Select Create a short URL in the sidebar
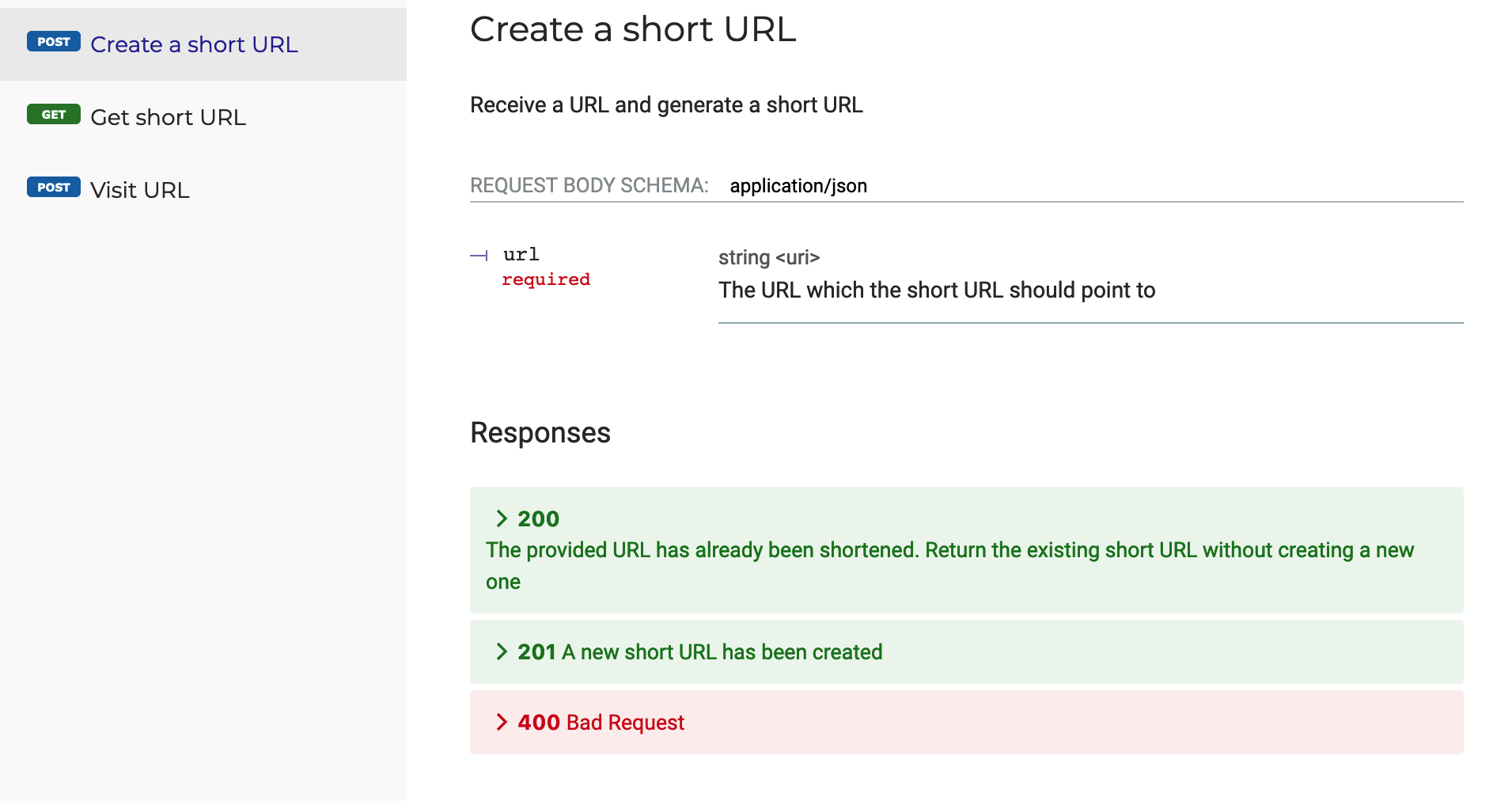Image resolution: width=1512 pixels, height=801 pixels. tap(194, 44)
